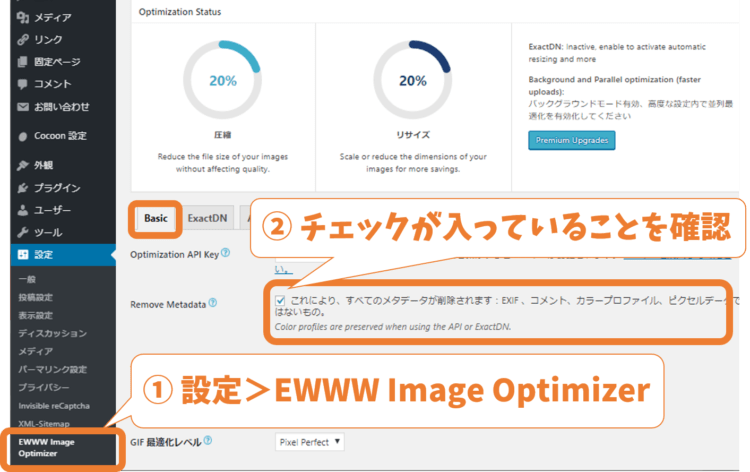Open the メディア menu icon in sidebar
The image size is (750, 472).
22,18
